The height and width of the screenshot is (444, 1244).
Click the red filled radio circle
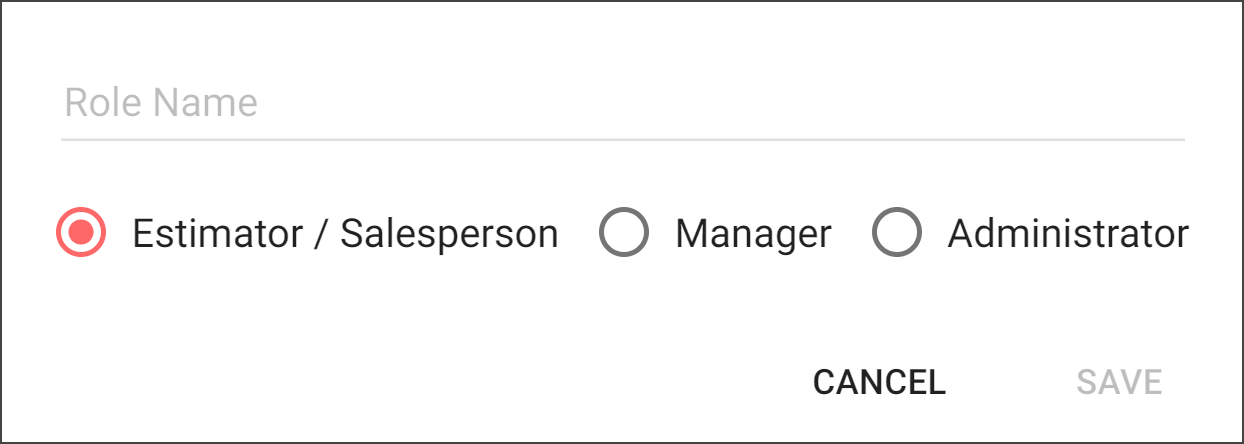point(81,233)
